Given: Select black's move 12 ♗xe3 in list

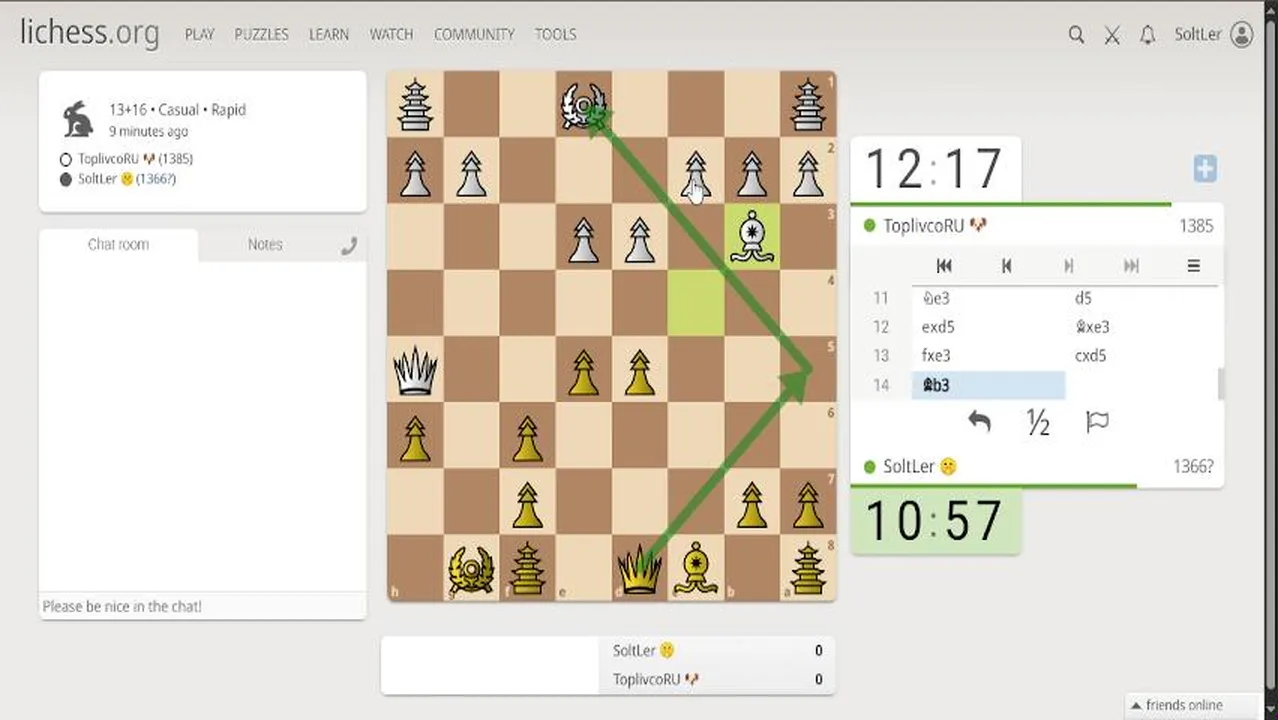Looking at the screenshot, I should pos(1141,327).
